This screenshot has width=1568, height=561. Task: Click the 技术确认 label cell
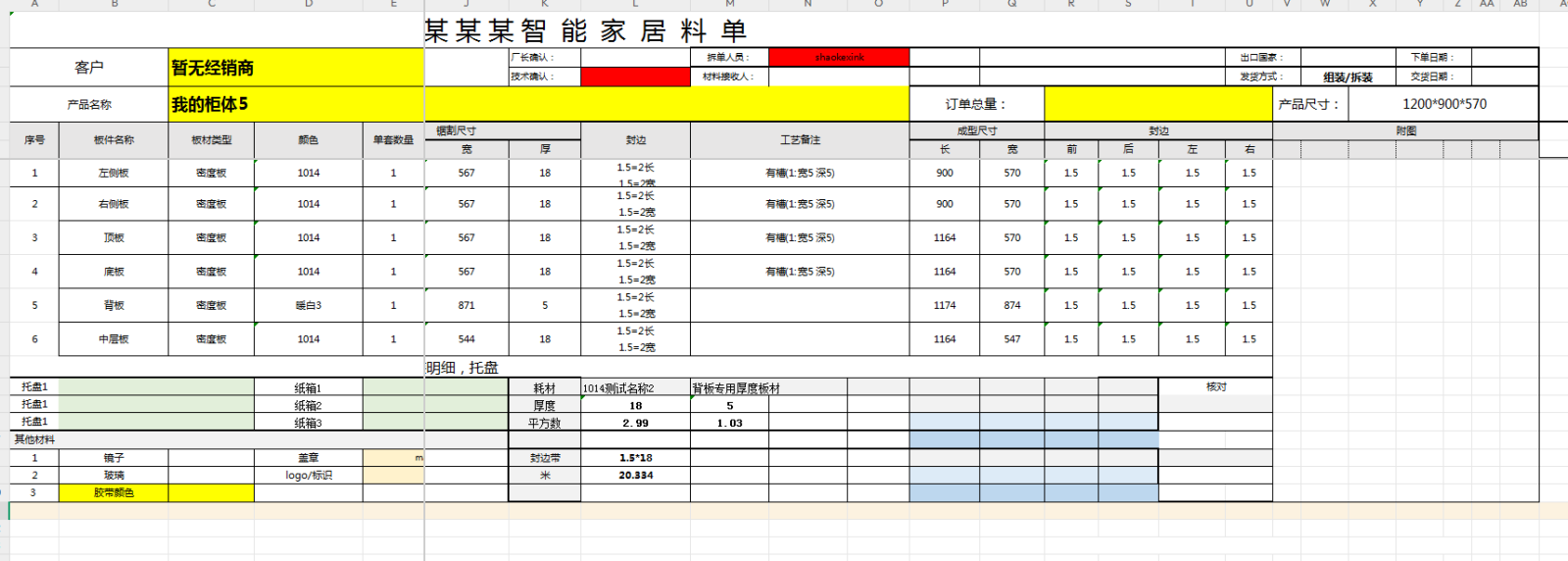pos(545,76)
